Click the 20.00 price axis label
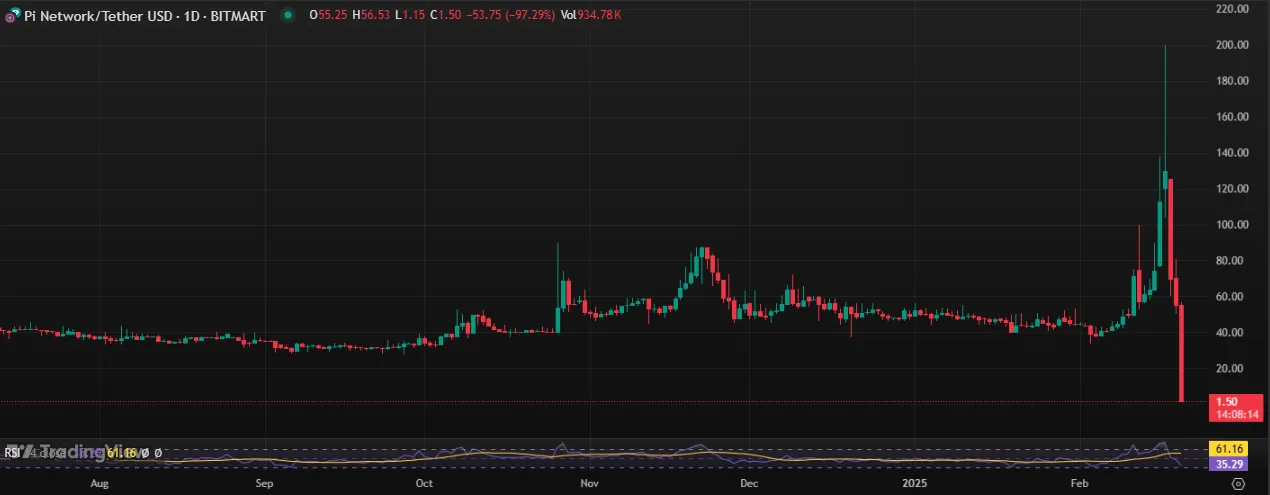 1232,369
